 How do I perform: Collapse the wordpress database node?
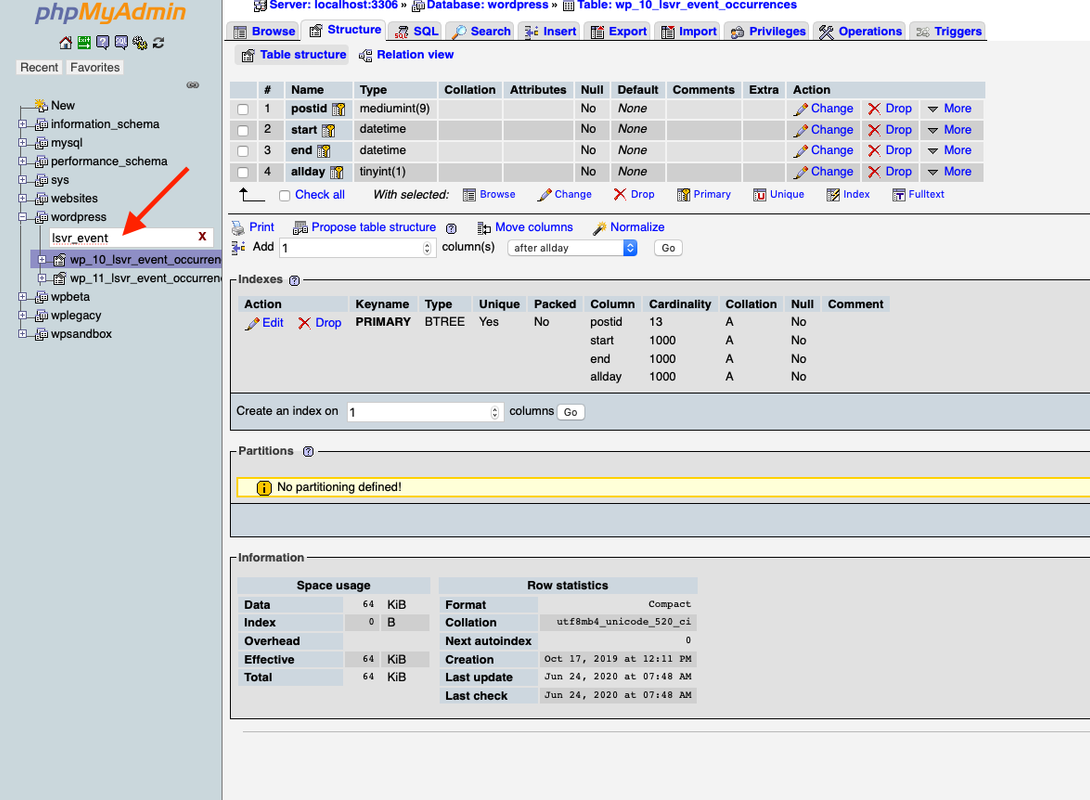(x=22, y=217)
